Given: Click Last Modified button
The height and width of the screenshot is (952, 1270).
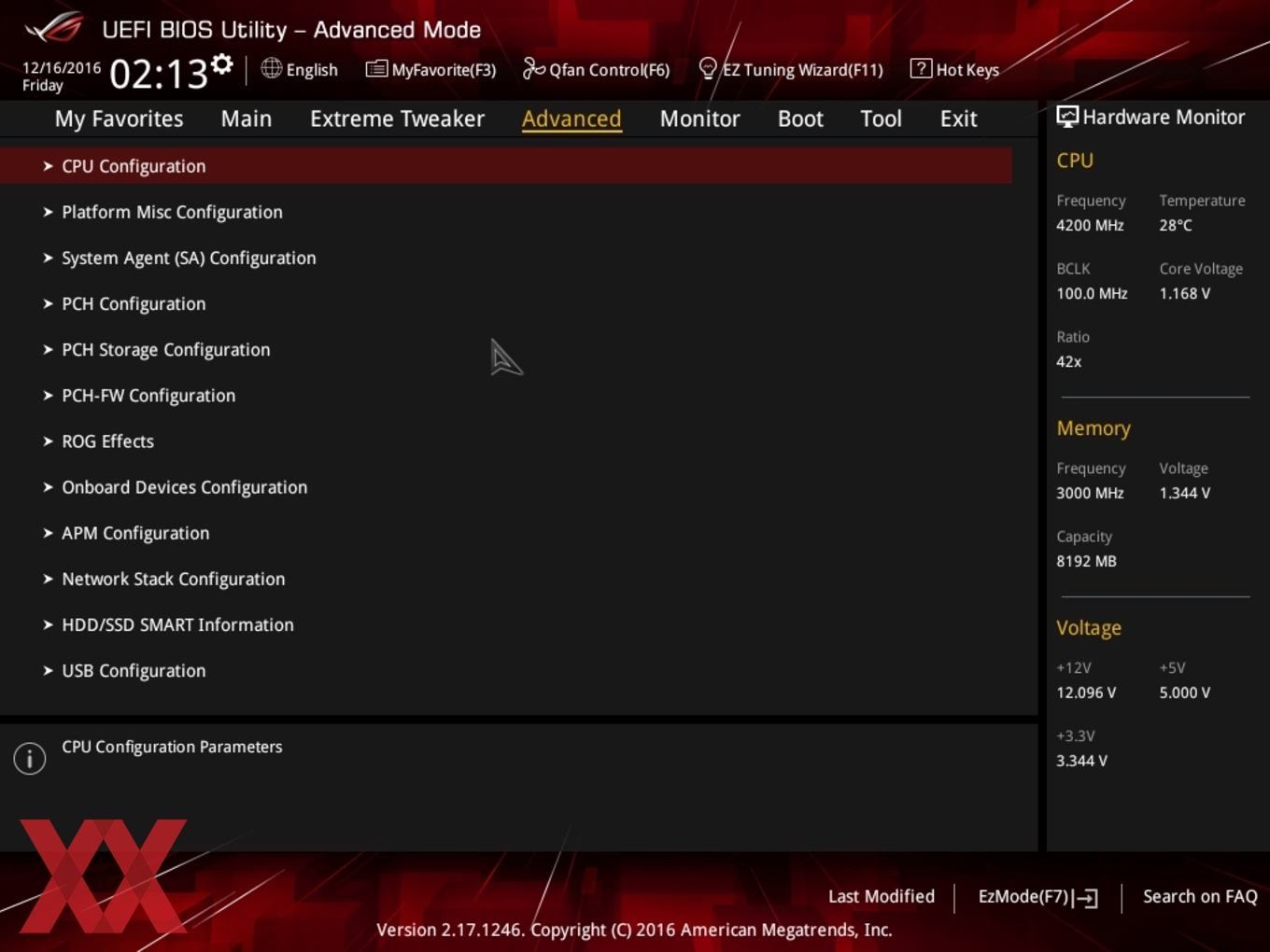Looking at the screenshot, I should pyautogui.click(x=881, y=896).
